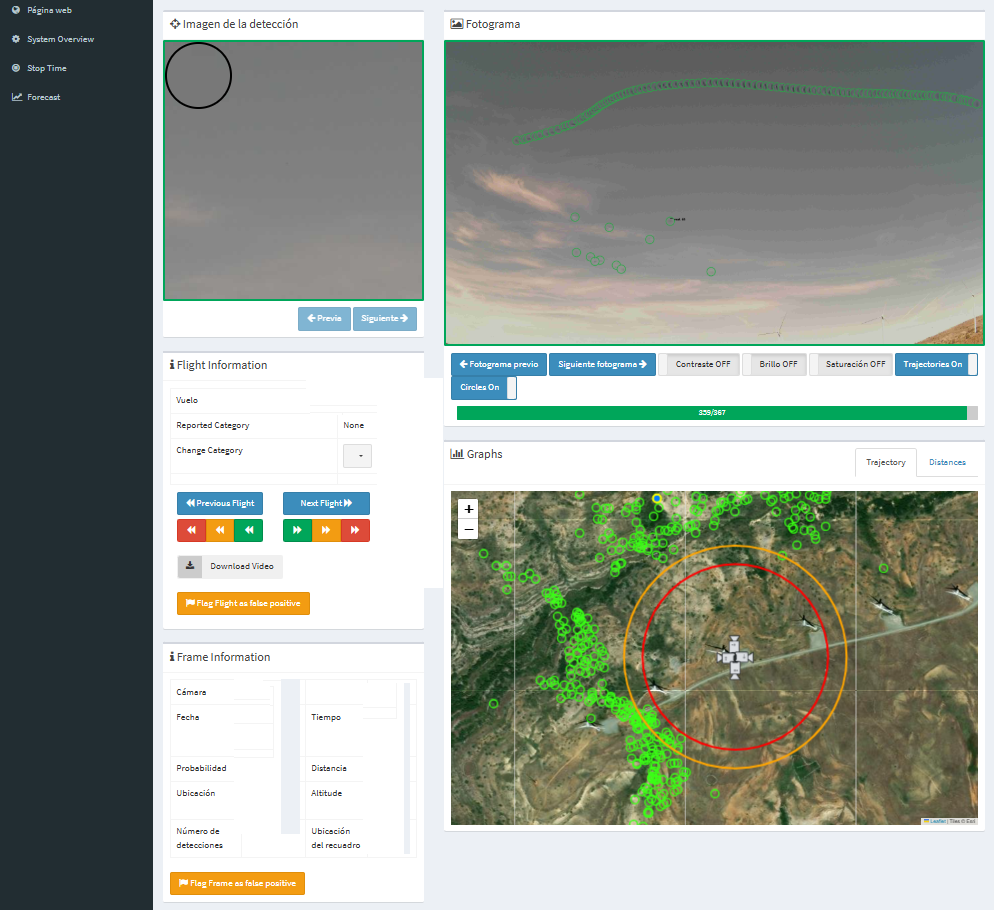The height and width of the screenshot is (910, 994).
Task: Toggle the Contraste OFF switch
Action: click(699, 365)
